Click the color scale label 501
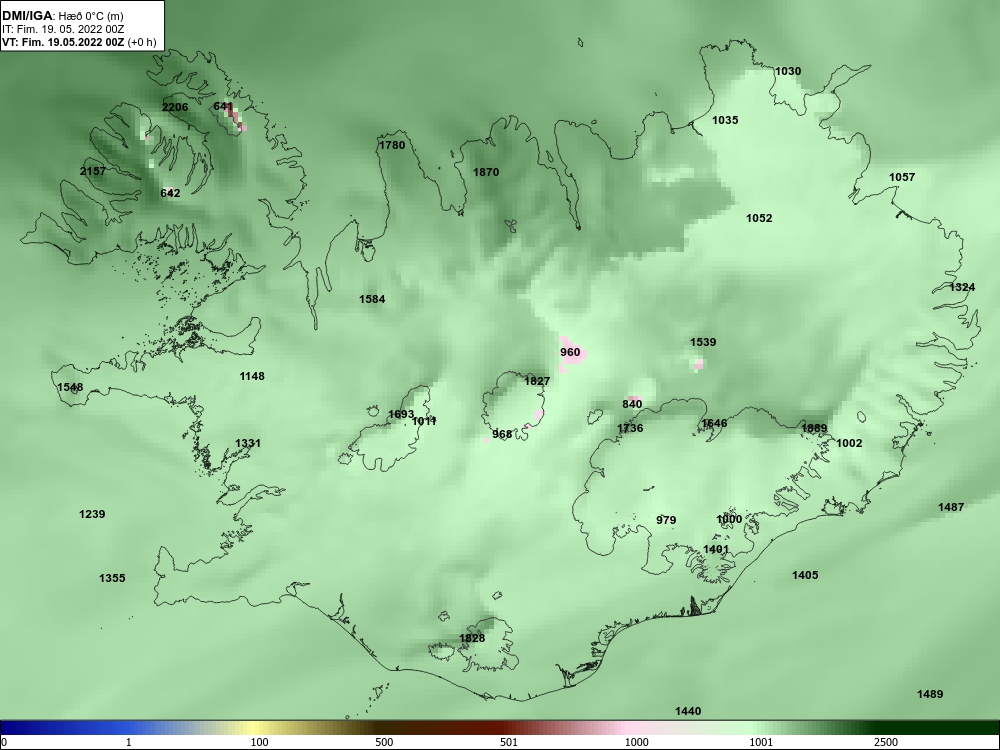Screen dimensions: 1000x750 pyautogui.click(x=510, y=742)
